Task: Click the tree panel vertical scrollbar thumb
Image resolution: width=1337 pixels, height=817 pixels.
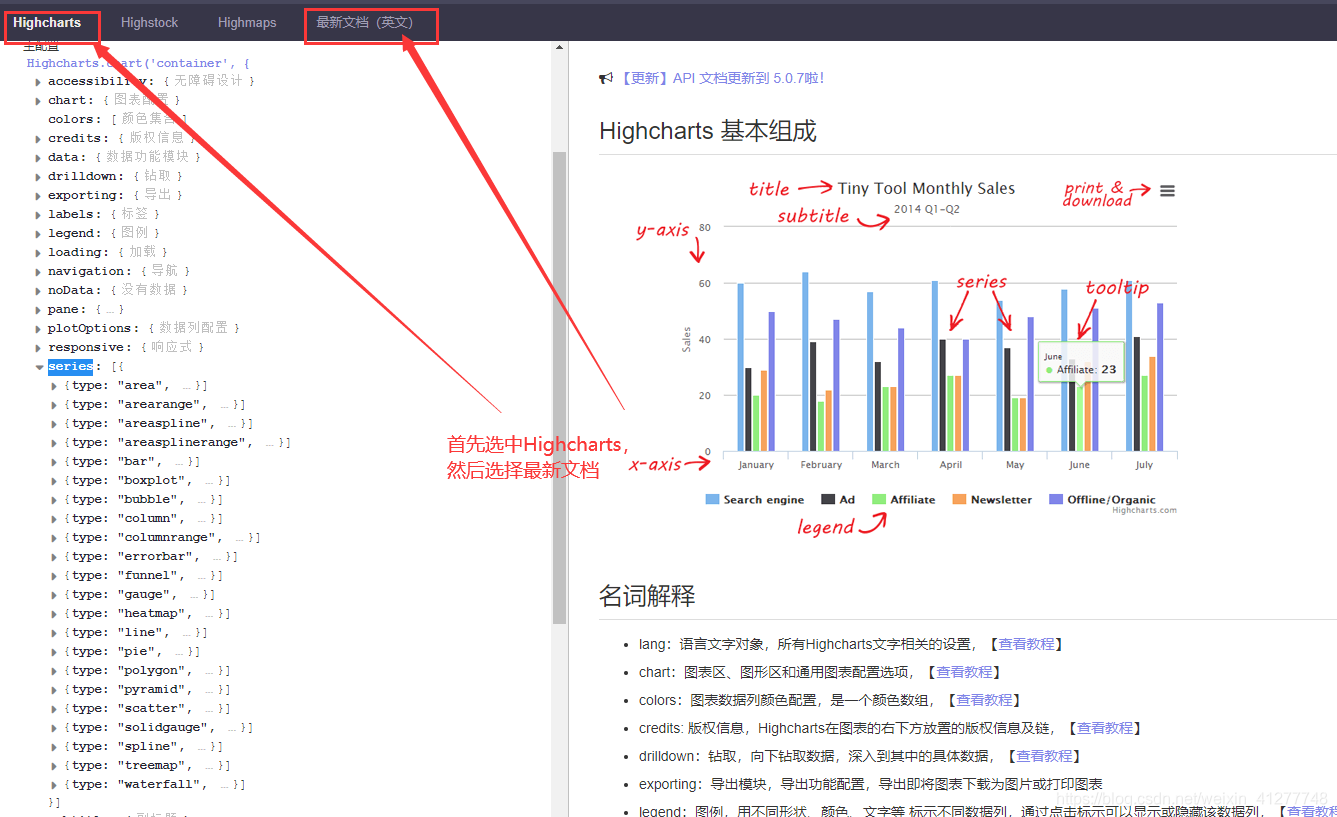Action: click(x=559, y=387)
